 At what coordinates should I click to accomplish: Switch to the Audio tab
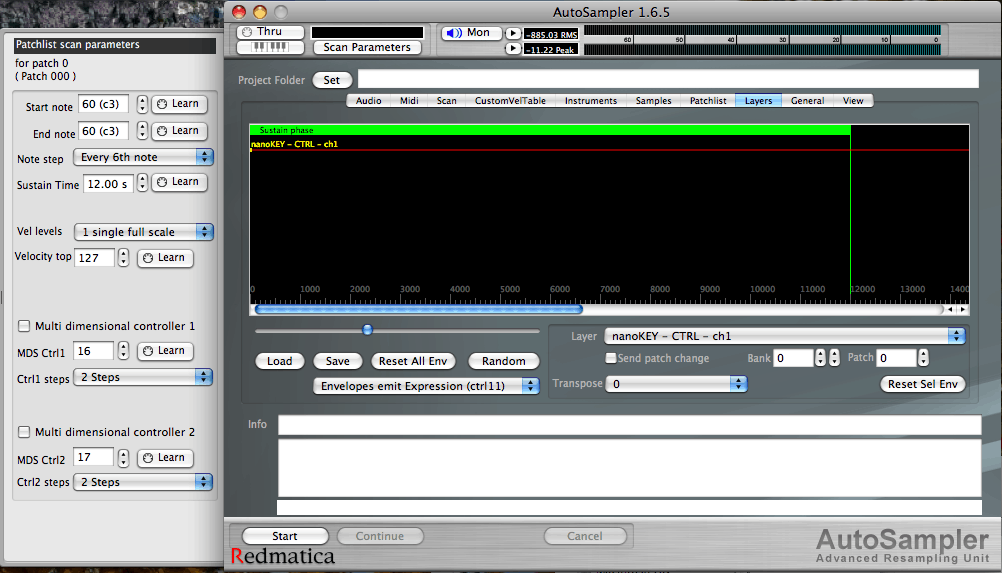369,101
